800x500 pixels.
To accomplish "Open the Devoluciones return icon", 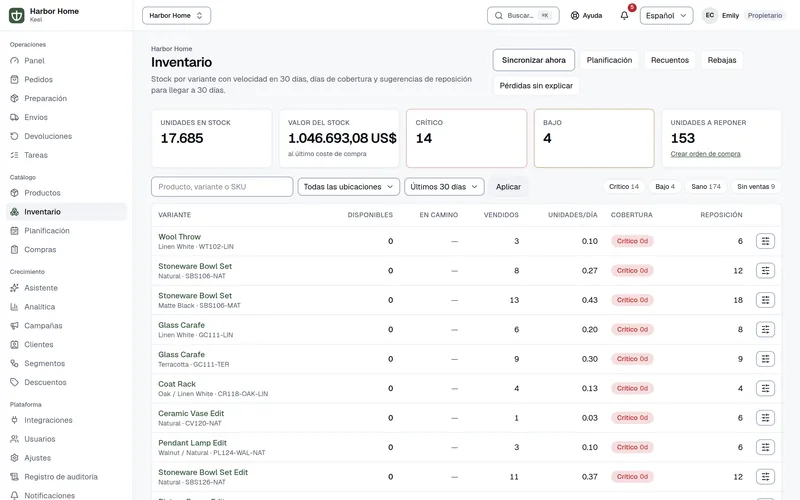I will click(14, 136).
